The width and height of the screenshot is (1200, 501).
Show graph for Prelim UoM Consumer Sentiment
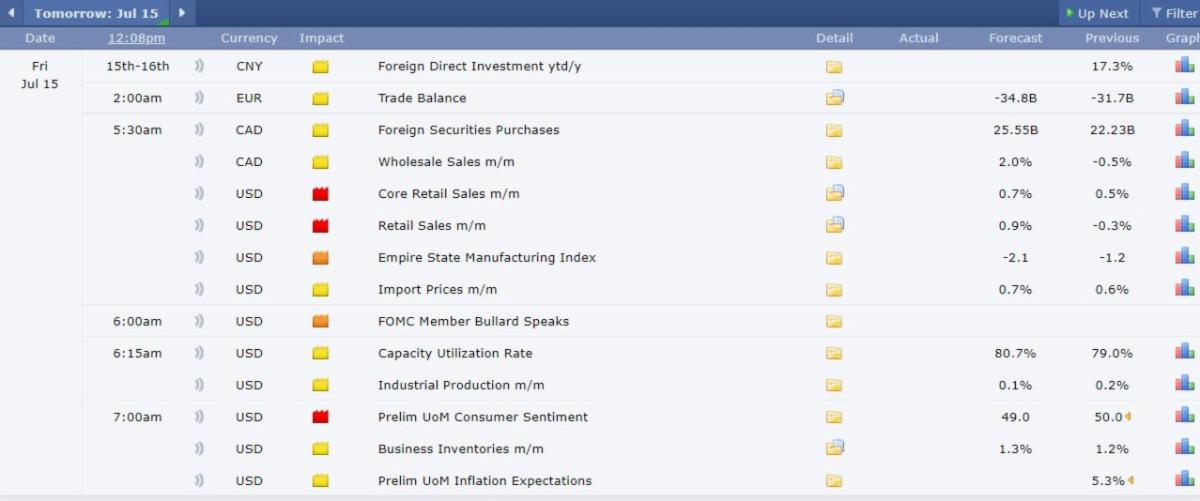pos(1185,416)
